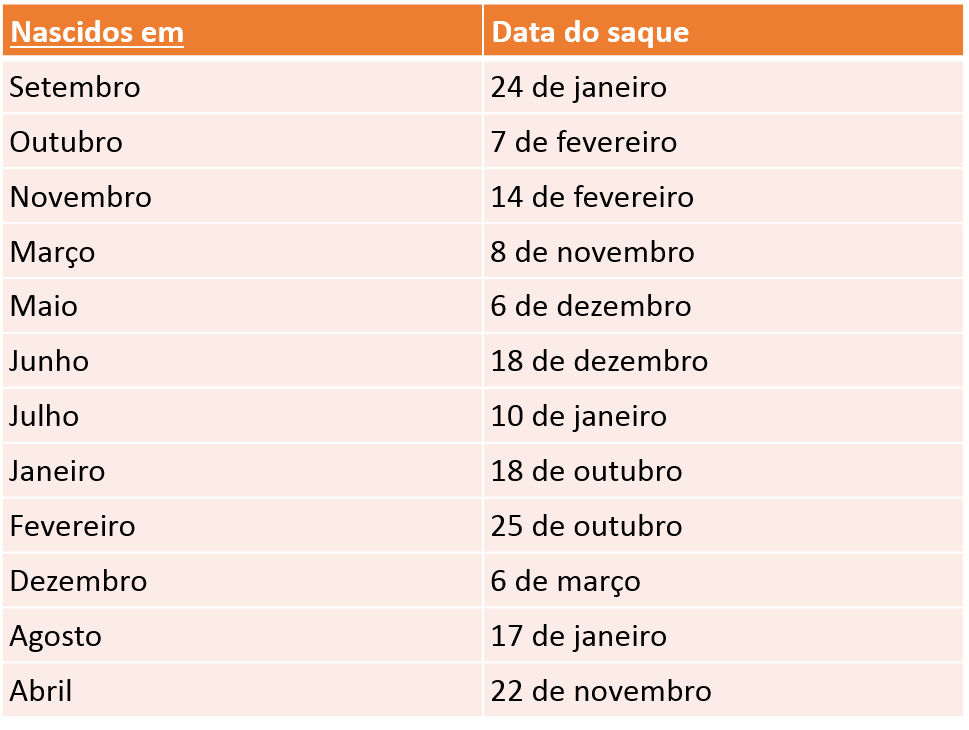Select the '22 de novembro' cell
The height and width of the screenshot is (730, 969).
click(601, 691)
